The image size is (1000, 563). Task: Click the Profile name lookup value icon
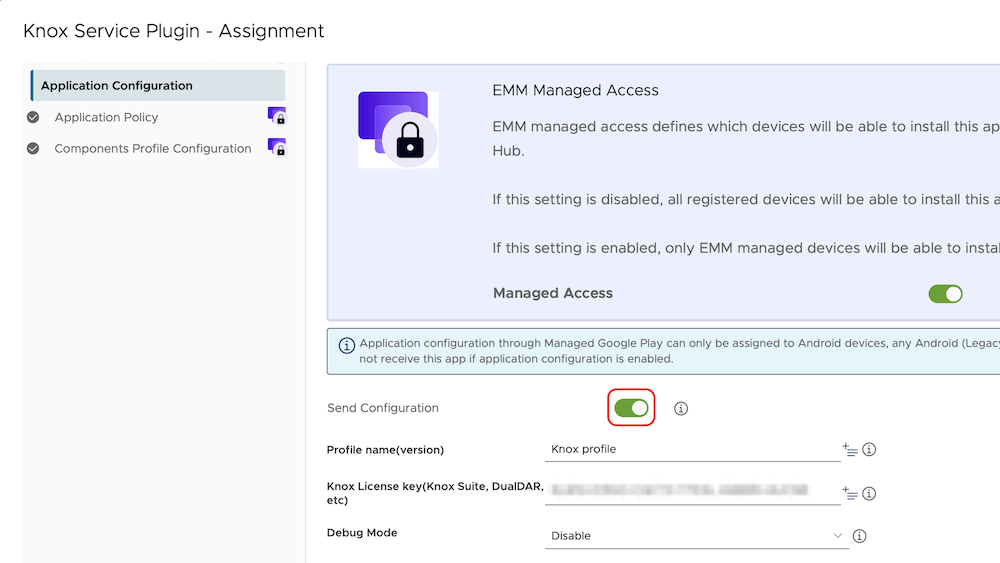(x=850, y=450)
